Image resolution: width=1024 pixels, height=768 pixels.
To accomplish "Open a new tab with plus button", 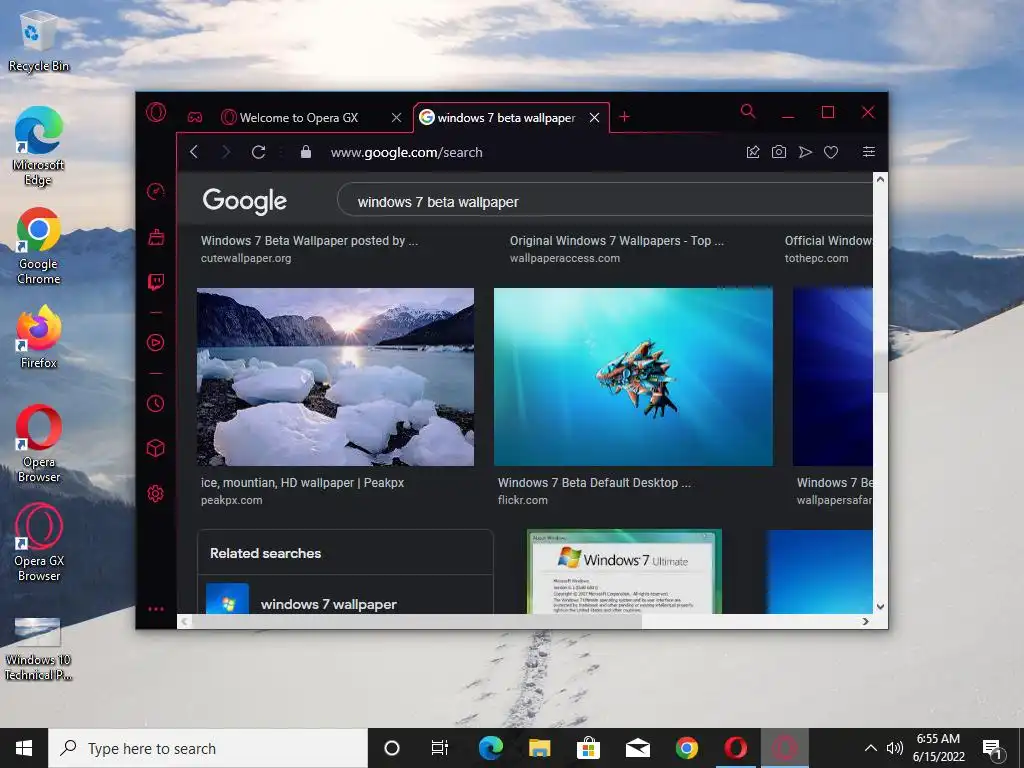I will coord(624,117).
